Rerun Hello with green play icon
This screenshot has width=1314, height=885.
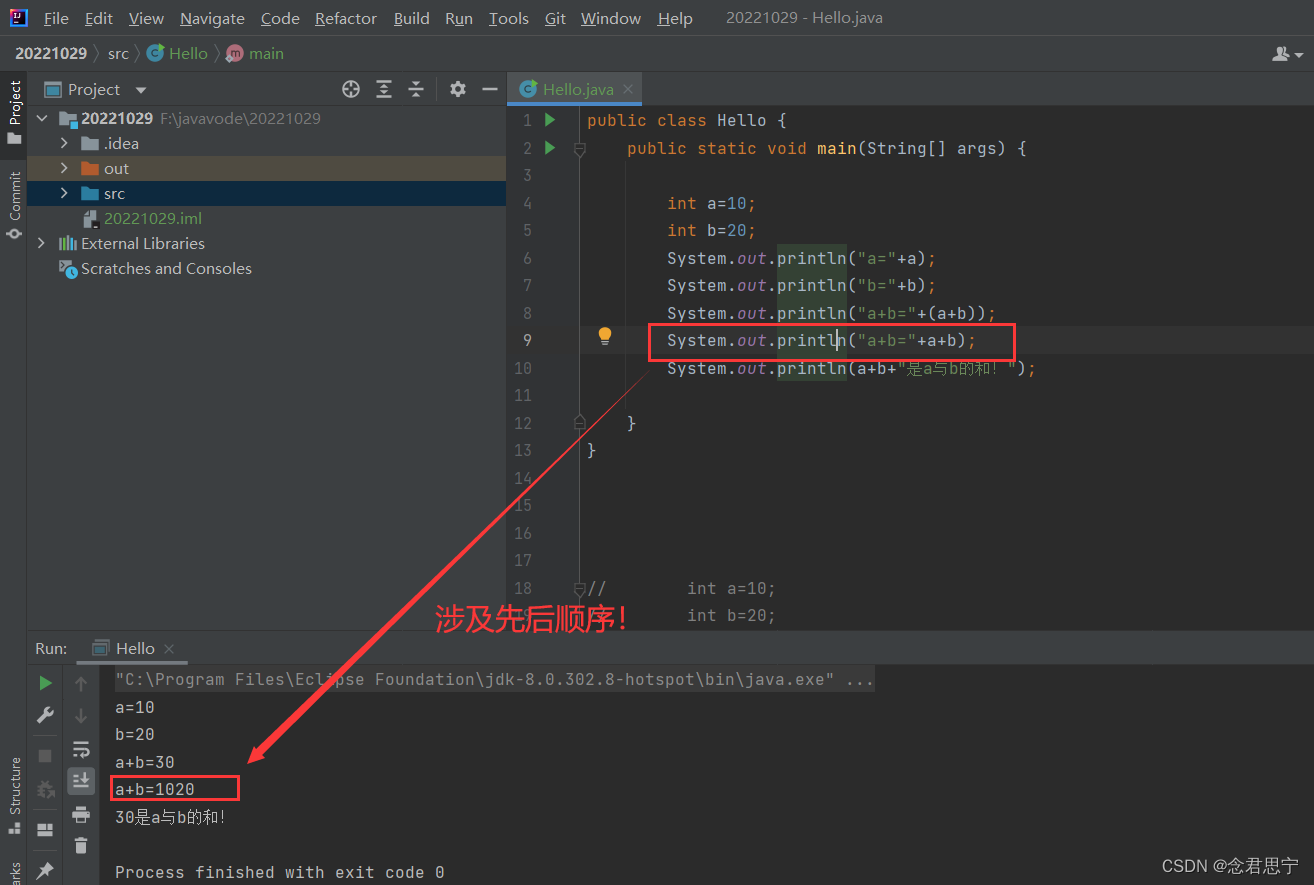point(45,683)
